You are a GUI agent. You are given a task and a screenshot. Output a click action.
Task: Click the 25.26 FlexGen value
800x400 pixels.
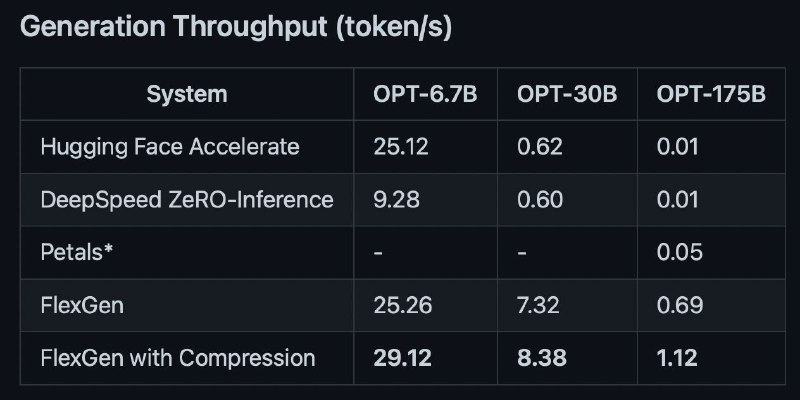[403, 306]
